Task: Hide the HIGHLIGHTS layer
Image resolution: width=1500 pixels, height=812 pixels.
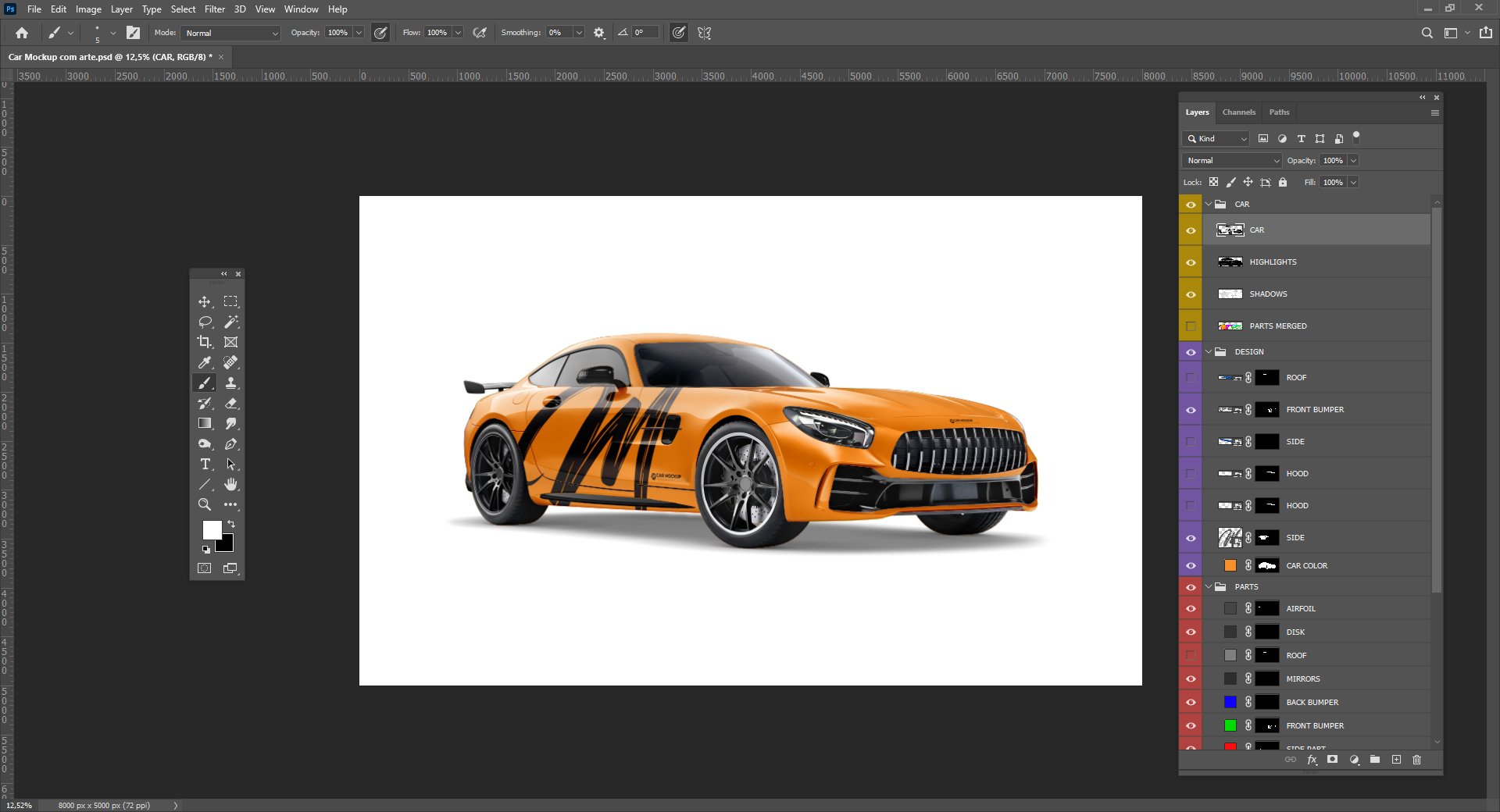Action: (x=1191, y=262)
